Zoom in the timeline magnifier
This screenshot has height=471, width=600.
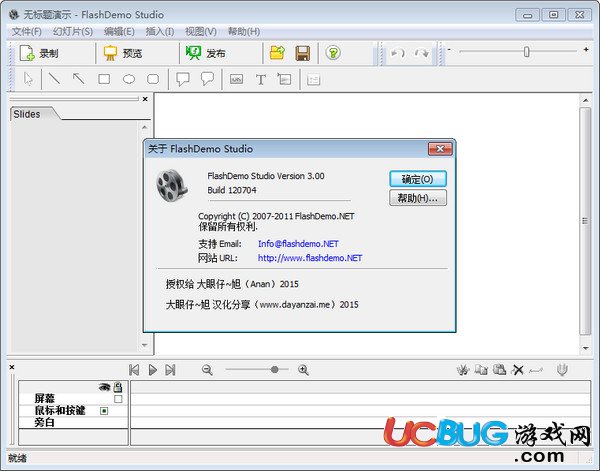point(303,370)
